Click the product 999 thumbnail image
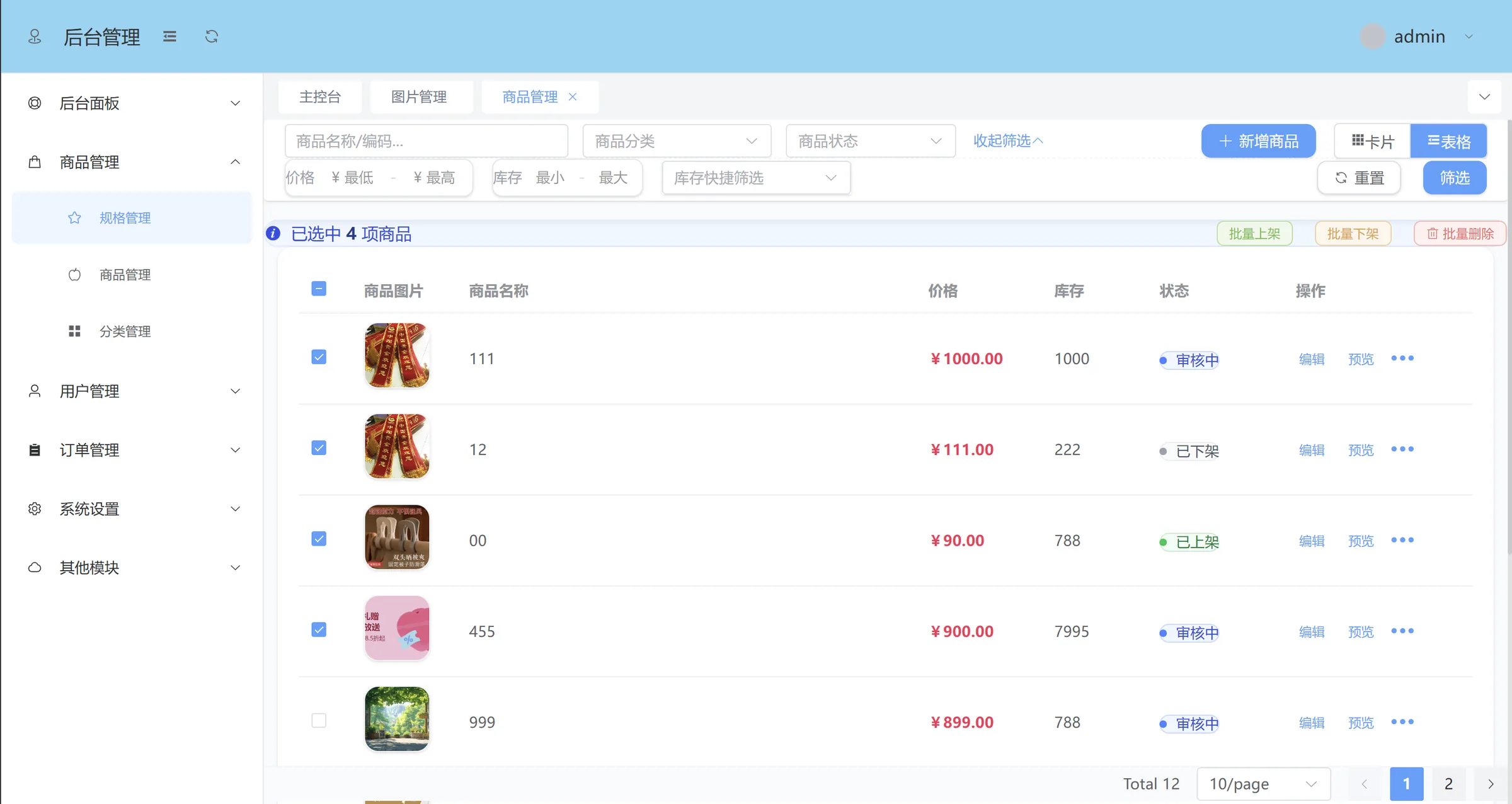Screen dimensions: 1512x804 397,718
